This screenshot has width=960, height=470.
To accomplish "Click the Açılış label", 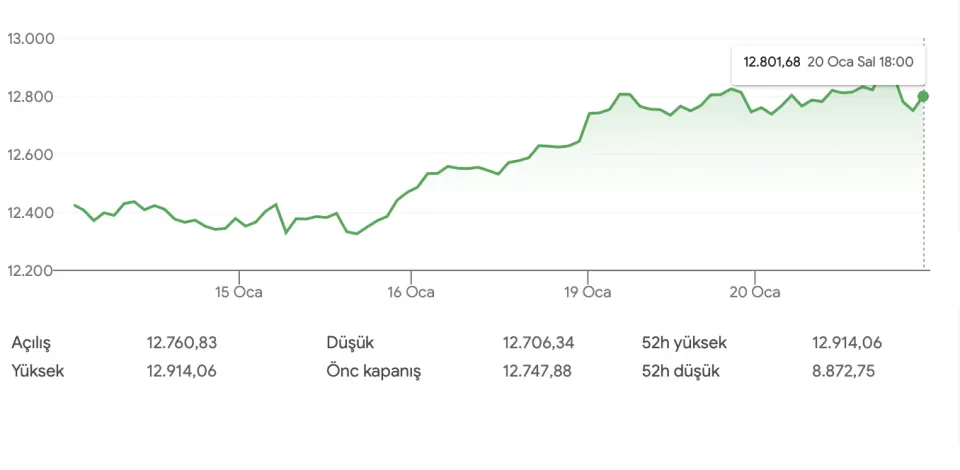I will 31,343.
